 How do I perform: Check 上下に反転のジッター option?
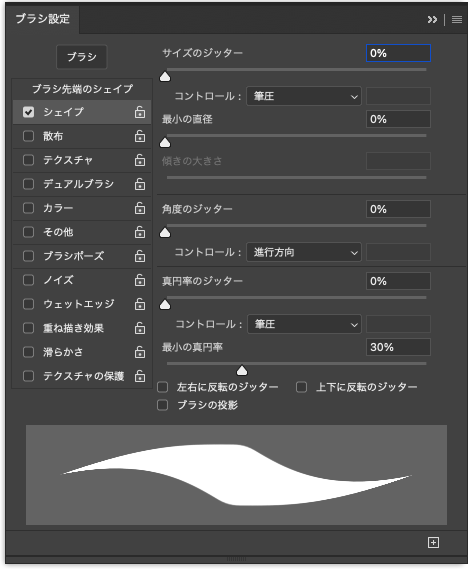302,387
